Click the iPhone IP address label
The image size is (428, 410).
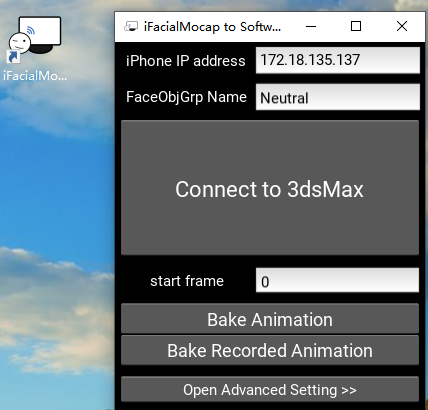(x=186, y=61)
